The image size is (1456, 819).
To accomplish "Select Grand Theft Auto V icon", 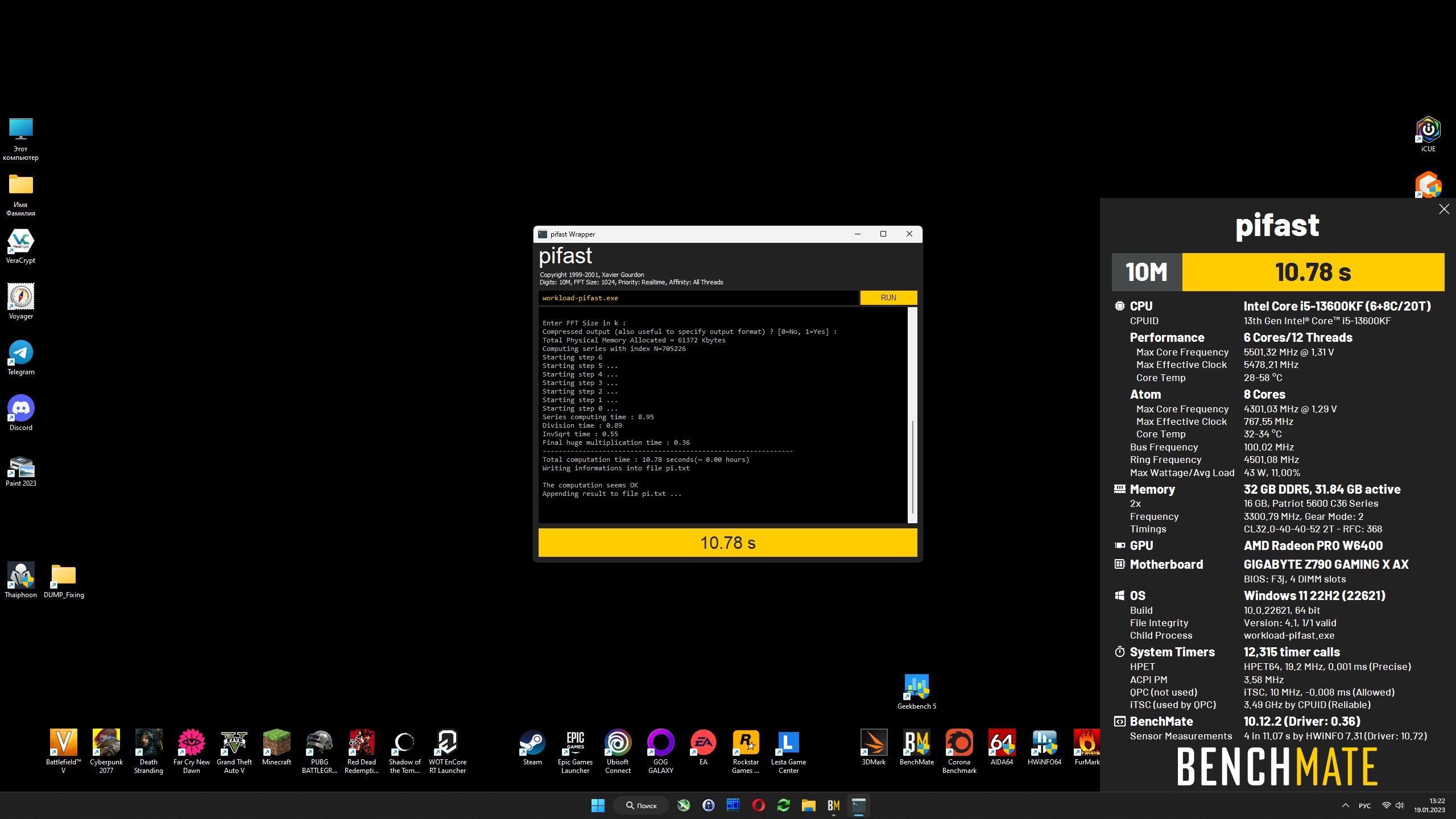I will coord(234,752).
